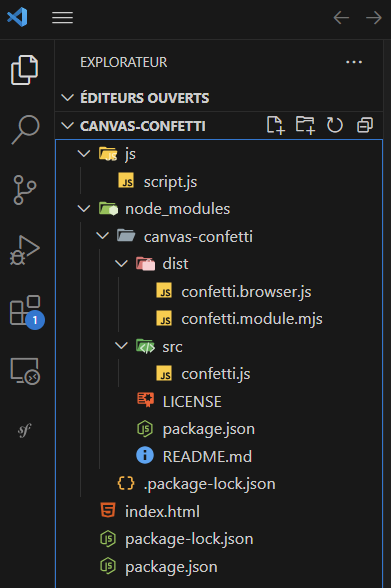Open the Search view icon
Viewport: 391px width, 588px height.
pyautogui.click(x=25, y=130)
